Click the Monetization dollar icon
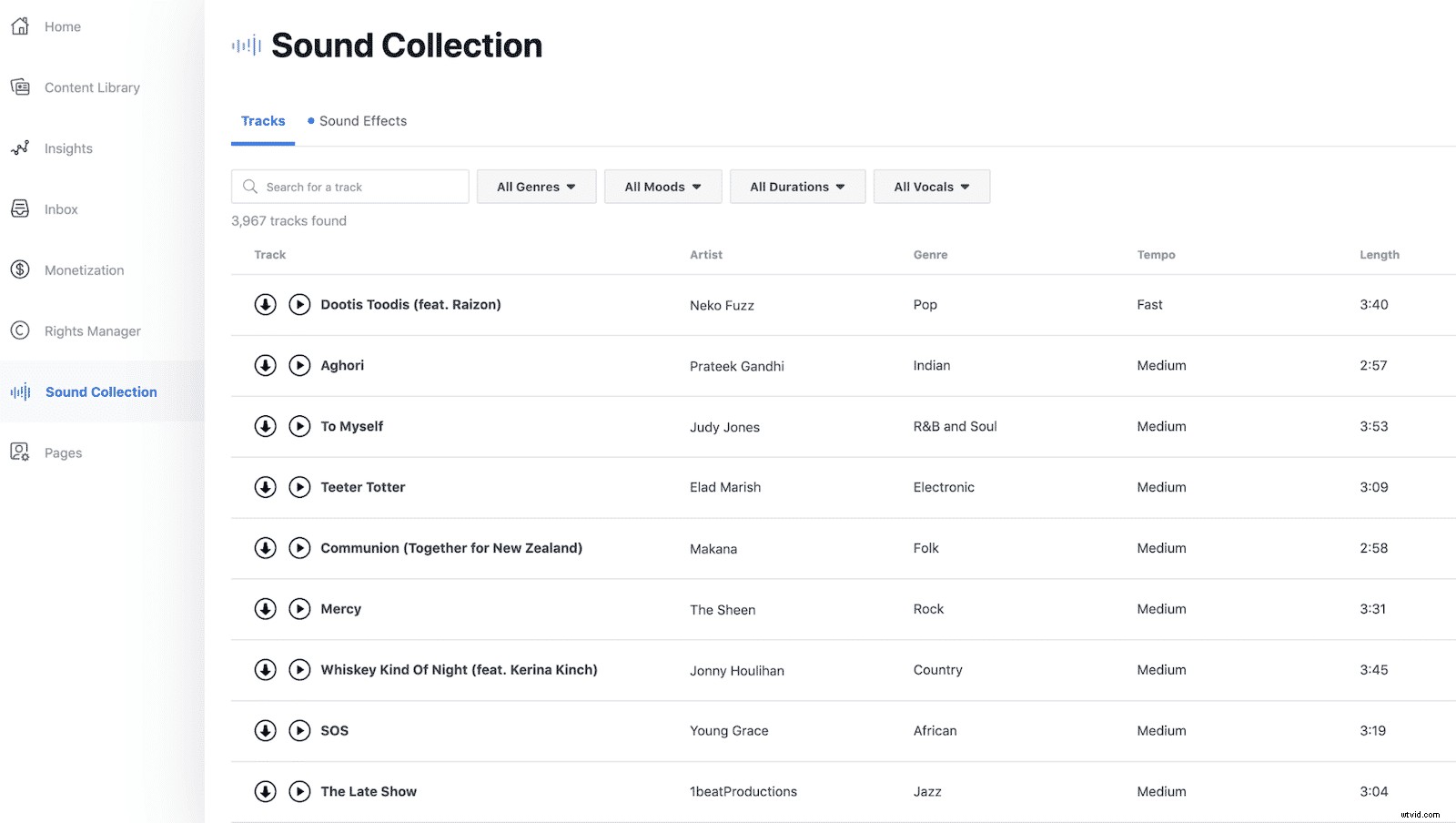The image size is (1456, 823). pos(20,269)
